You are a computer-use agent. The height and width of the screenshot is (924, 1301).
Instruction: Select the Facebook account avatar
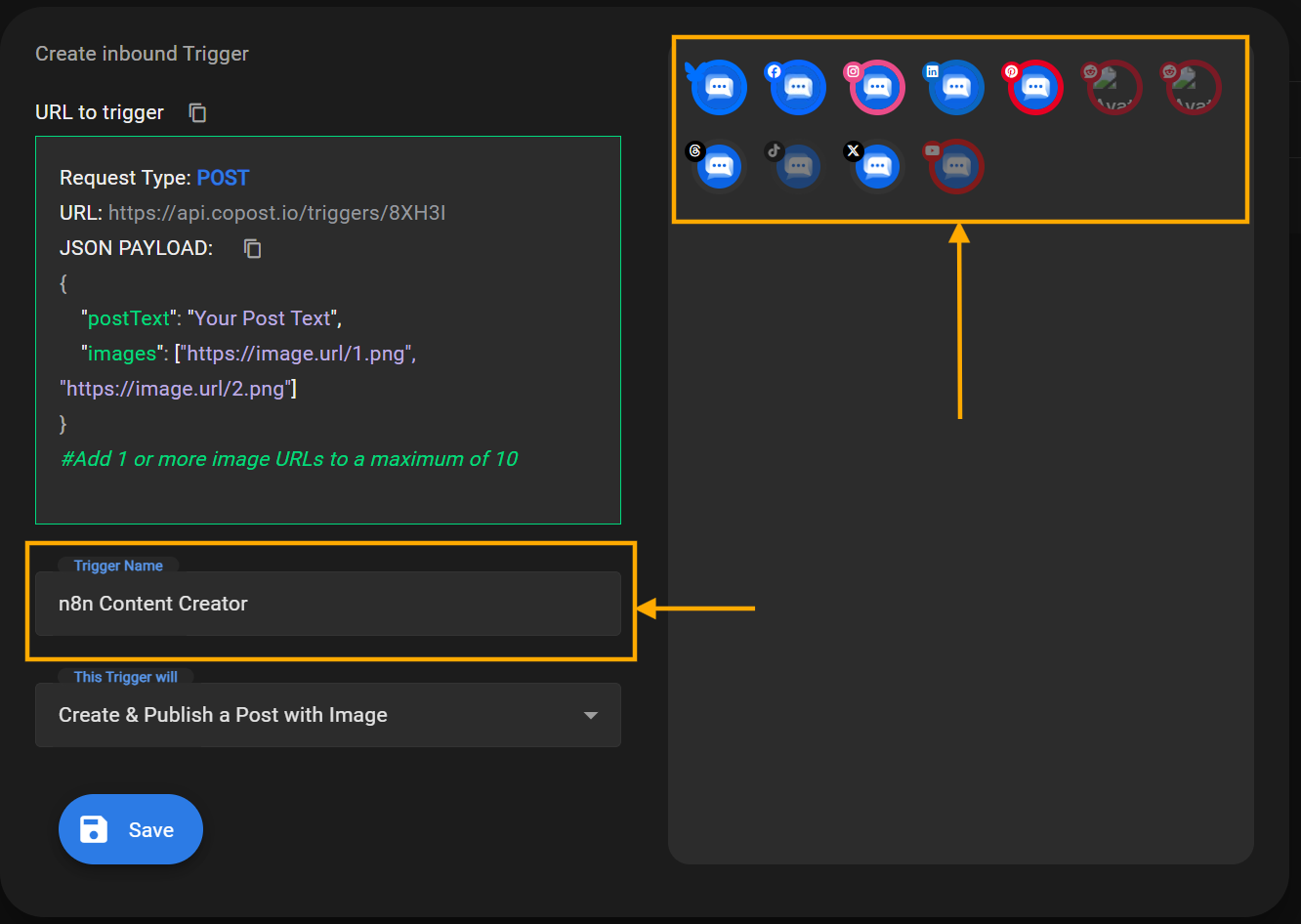coord(798,88)
